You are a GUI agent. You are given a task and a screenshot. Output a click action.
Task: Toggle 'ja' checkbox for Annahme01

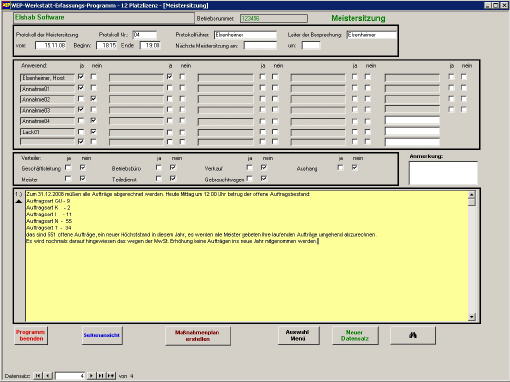pos(81,88)
